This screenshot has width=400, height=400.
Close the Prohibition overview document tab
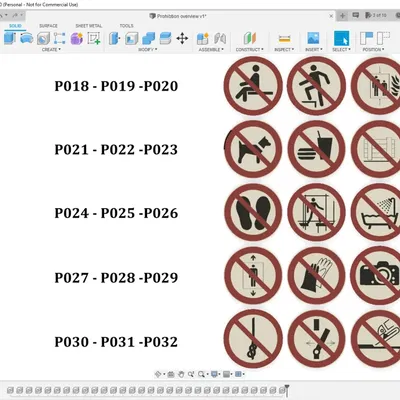(x=331, y=16)
